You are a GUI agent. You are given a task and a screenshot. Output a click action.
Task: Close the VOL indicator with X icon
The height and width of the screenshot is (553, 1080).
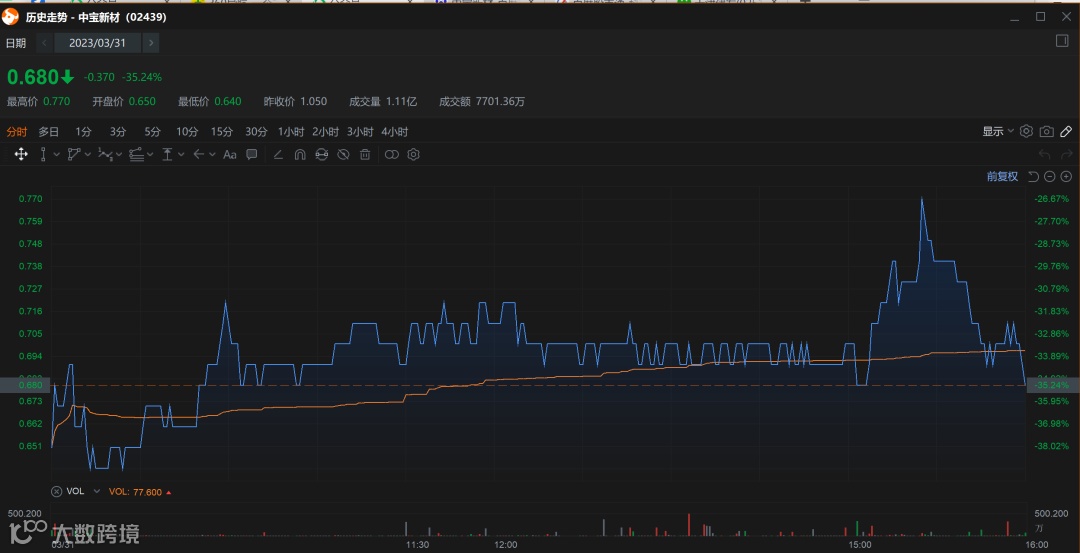[x=56, y=491]
